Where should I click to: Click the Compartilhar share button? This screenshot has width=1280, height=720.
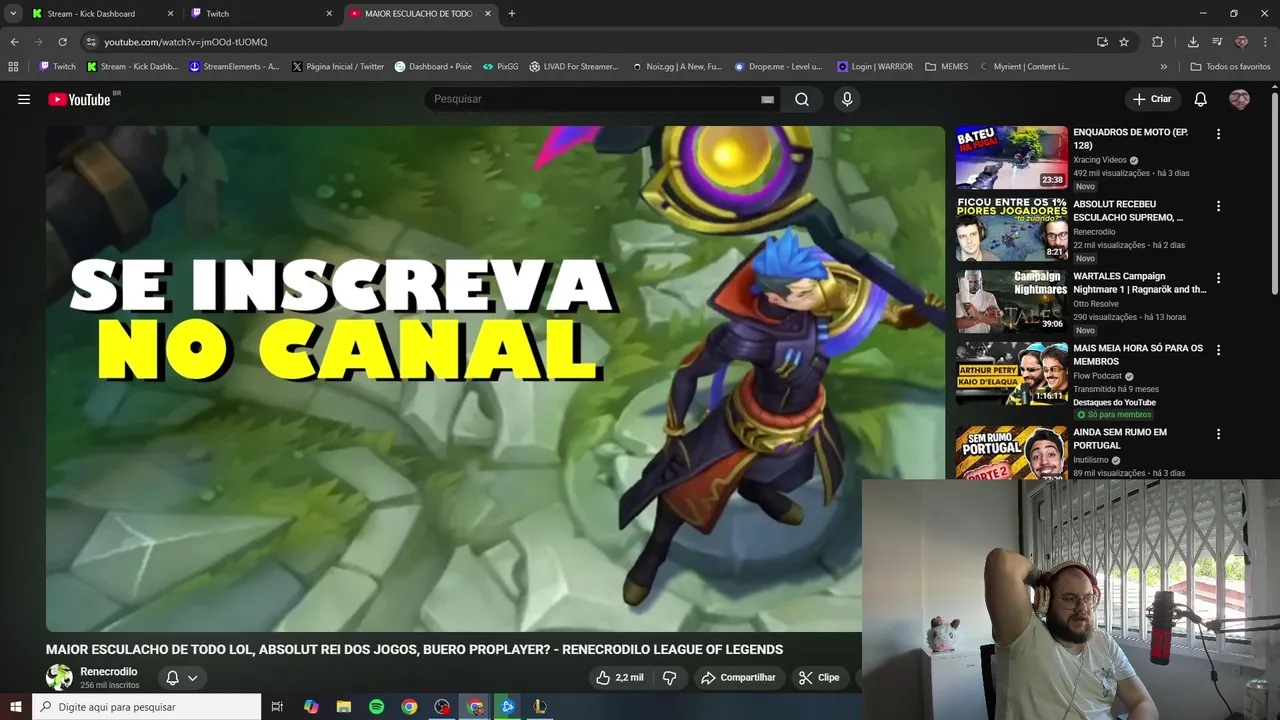tap(738, 677)
